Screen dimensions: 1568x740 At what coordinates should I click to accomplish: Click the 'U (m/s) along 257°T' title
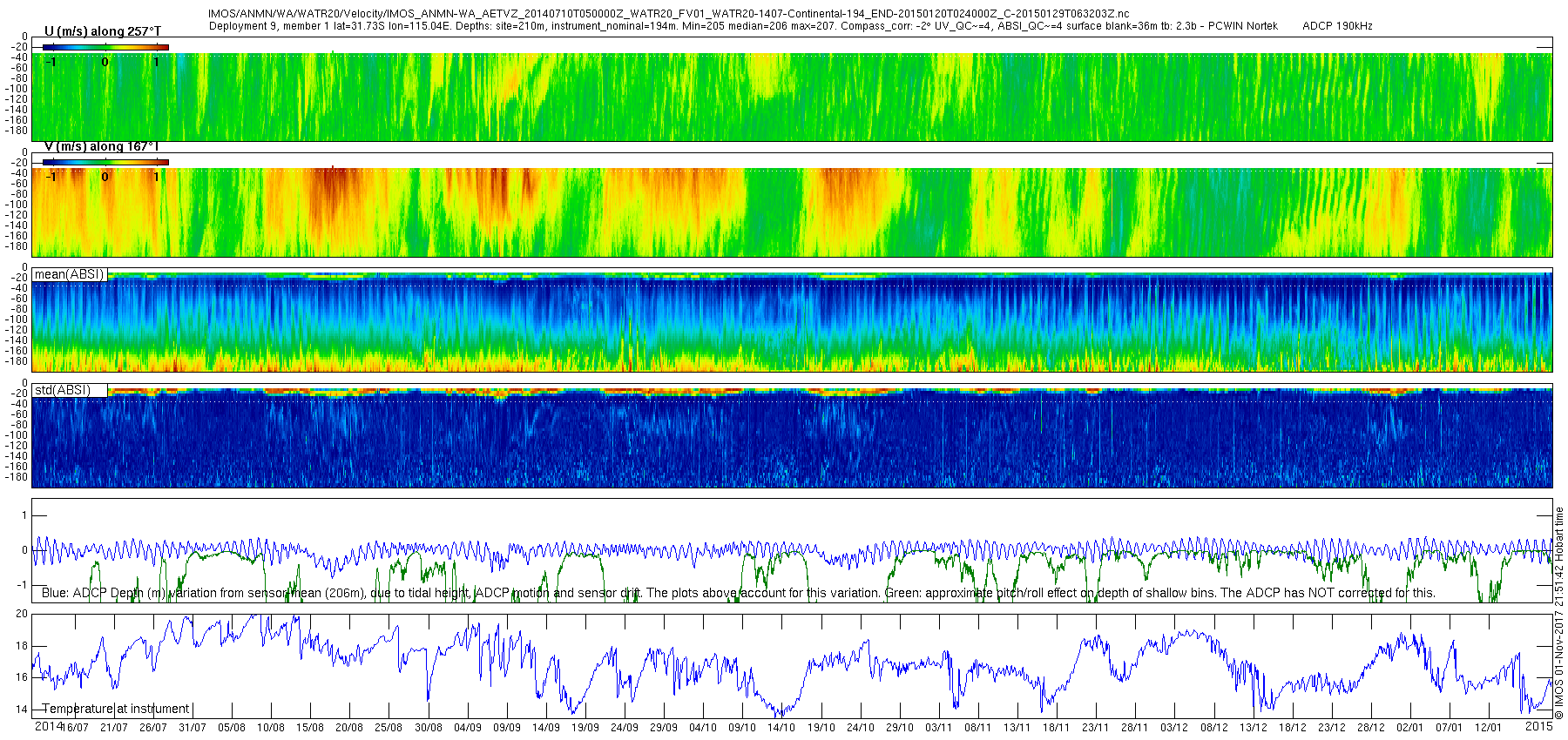coord(103,31)
